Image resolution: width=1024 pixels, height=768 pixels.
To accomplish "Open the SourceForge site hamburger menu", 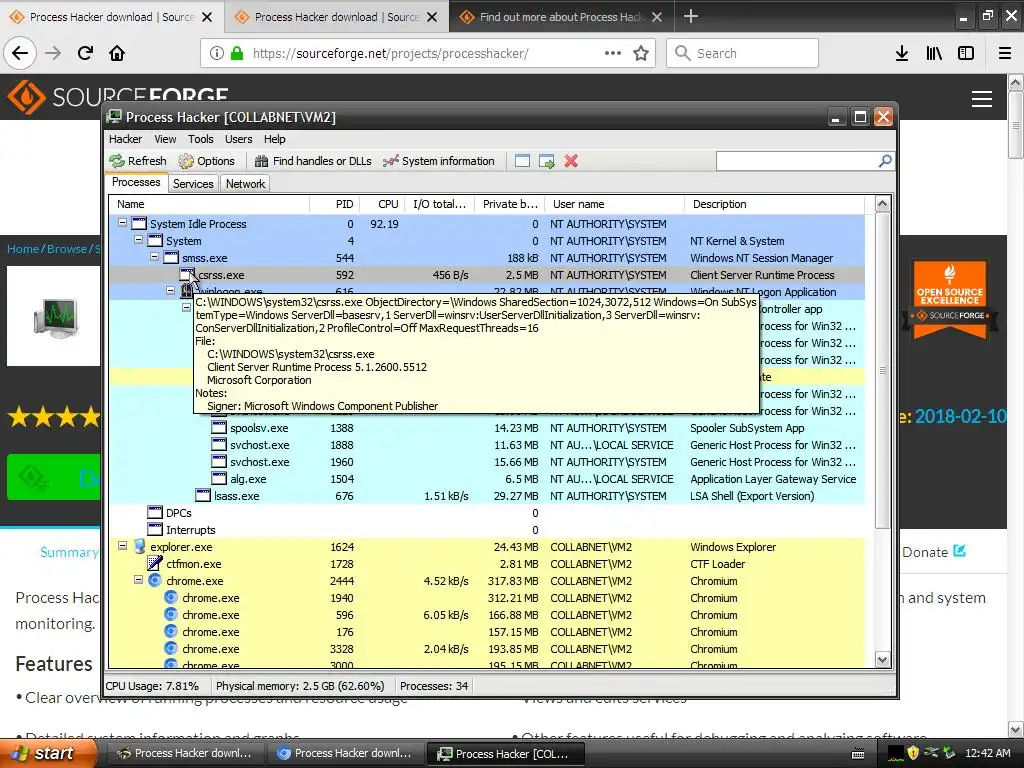I will coord(982,99).
